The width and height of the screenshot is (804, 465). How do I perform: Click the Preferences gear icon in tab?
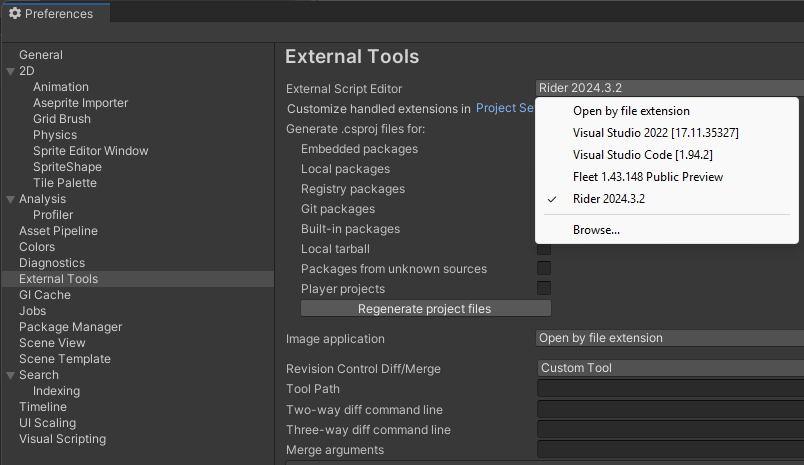[15, 13]
